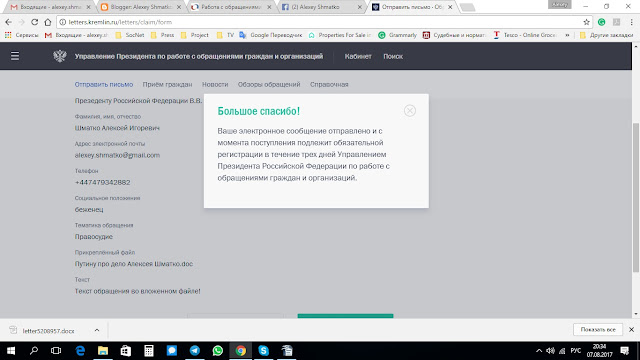
Task: Switch to the Blogger: Alexey Shmatko tab
Action: 141,7
